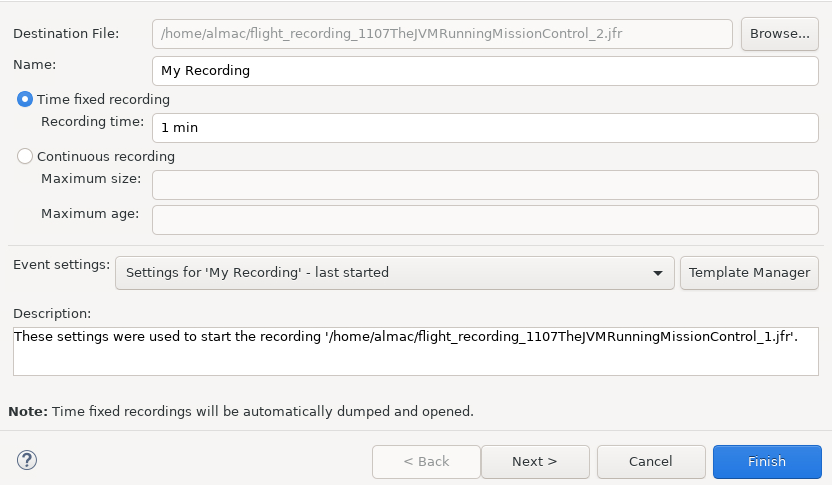The image size is (832, 485).
Task: Open the Template Manager
Action: click(x=749, y=272)
